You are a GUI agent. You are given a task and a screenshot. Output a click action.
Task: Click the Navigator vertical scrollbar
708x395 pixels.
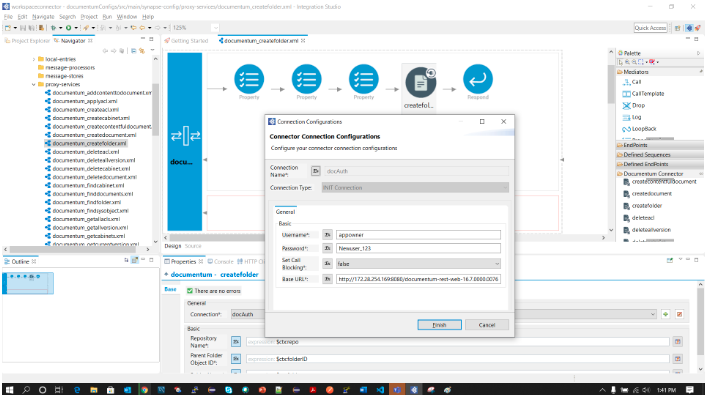[155, 109]
